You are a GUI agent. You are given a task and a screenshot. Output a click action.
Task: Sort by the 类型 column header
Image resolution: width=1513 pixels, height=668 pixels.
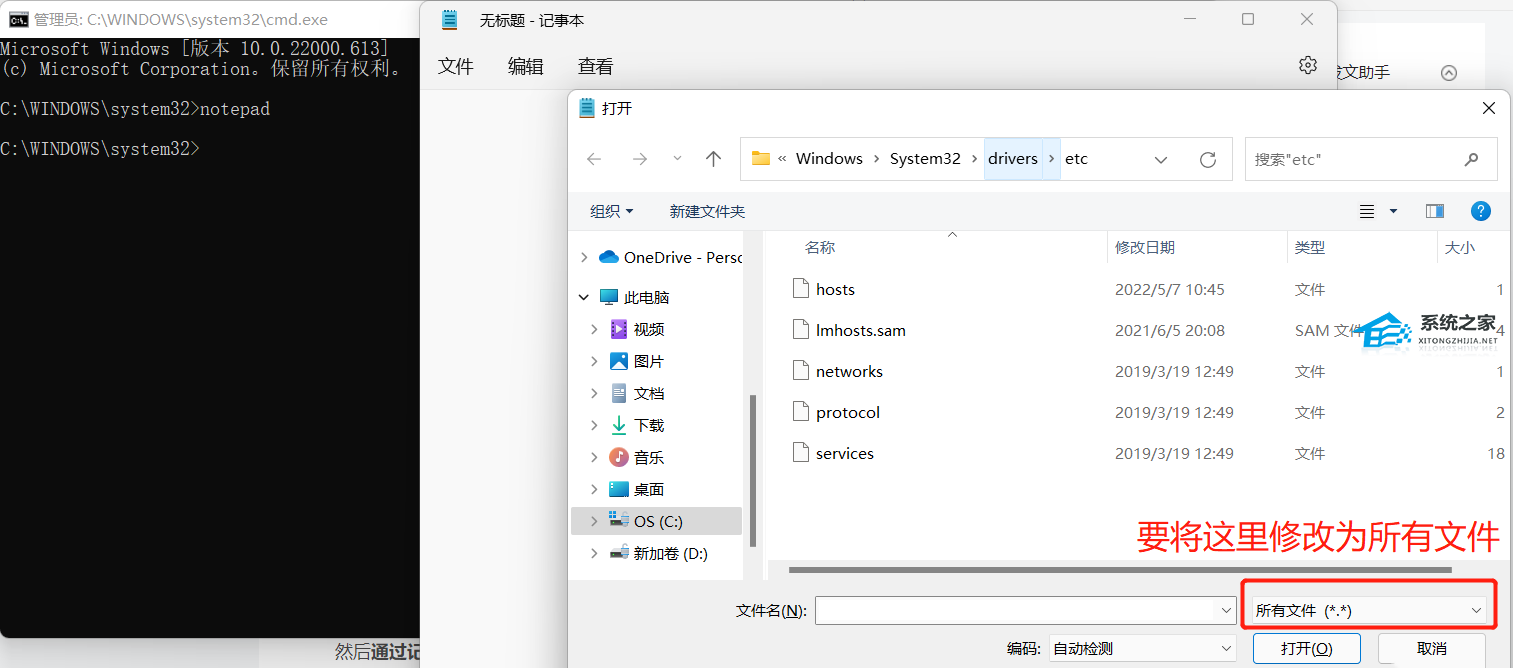pyautogui.click(x=1310, y=247)
